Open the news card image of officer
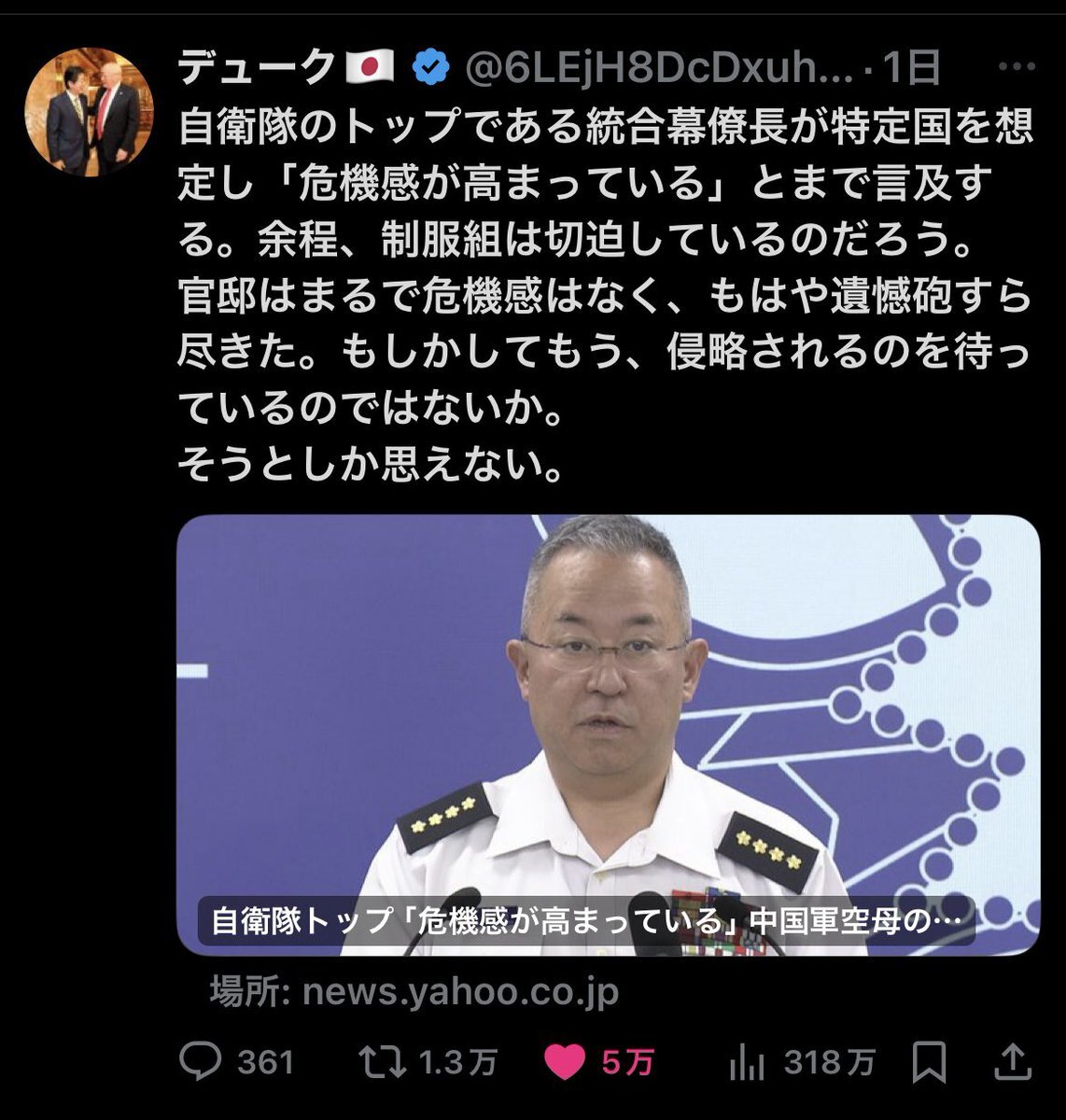This screenshot has width=1066, height=1120. [609, 735]
